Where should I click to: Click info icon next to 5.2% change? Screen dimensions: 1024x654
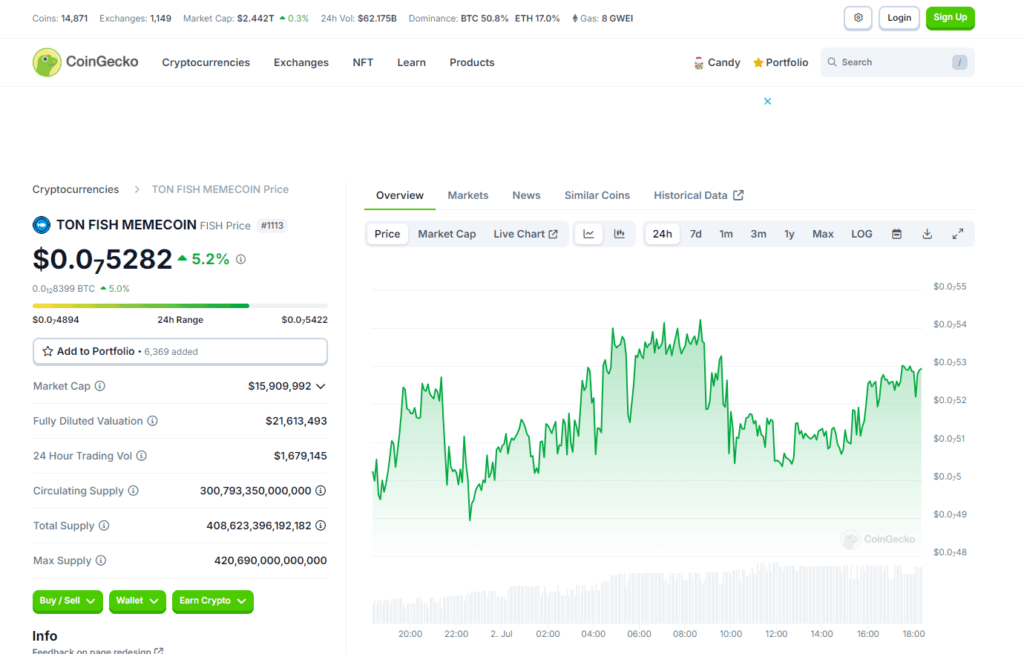pos(241,259)
